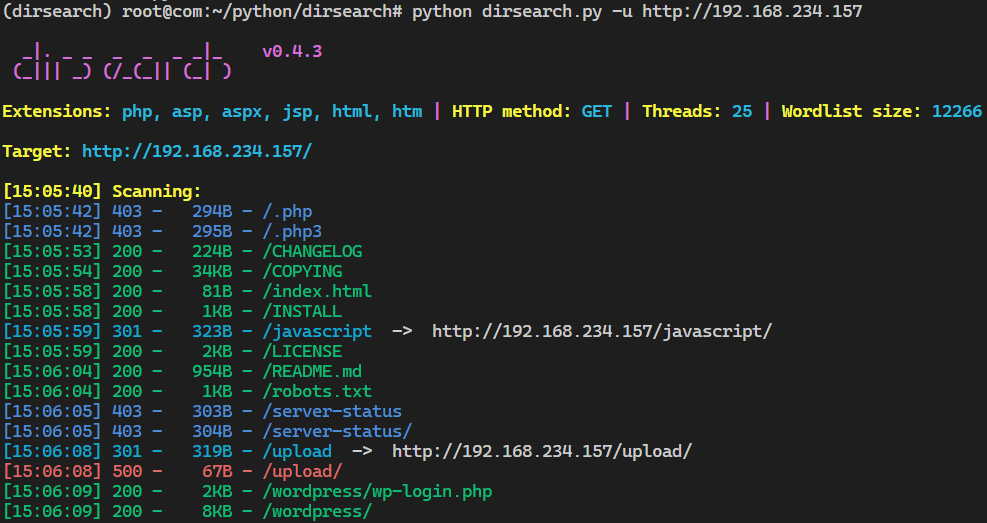Click the shell prompt root@com:~/python/dirsearch#
Image resolution: width=987 pixels, height=523 pixels.
coord(262,11)
